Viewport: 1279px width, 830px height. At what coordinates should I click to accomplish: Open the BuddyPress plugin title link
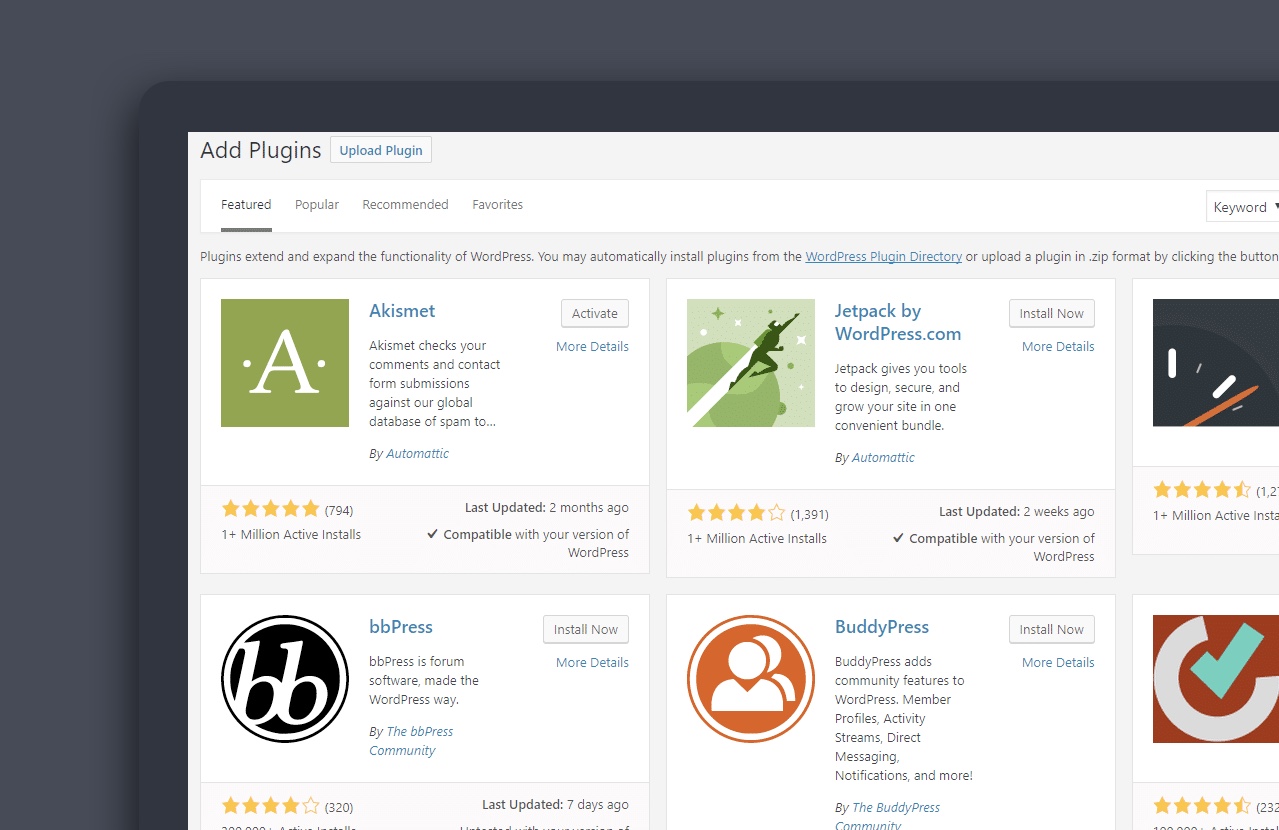click(x=882, y=627)
